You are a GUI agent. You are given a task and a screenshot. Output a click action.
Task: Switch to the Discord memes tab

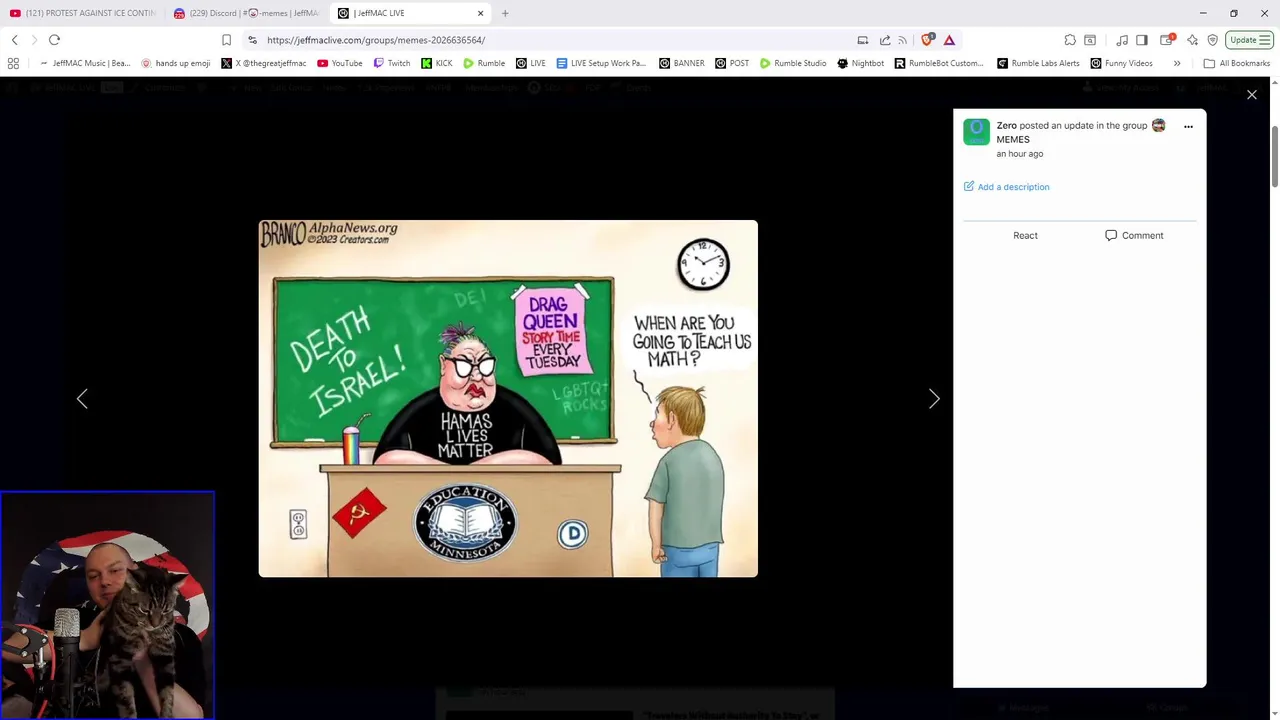click(x=246, y=13)
